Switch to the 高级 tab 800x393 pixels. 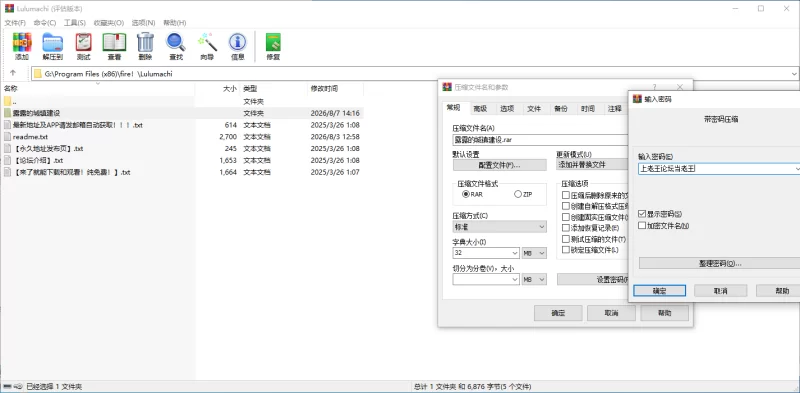pos(480,109)
